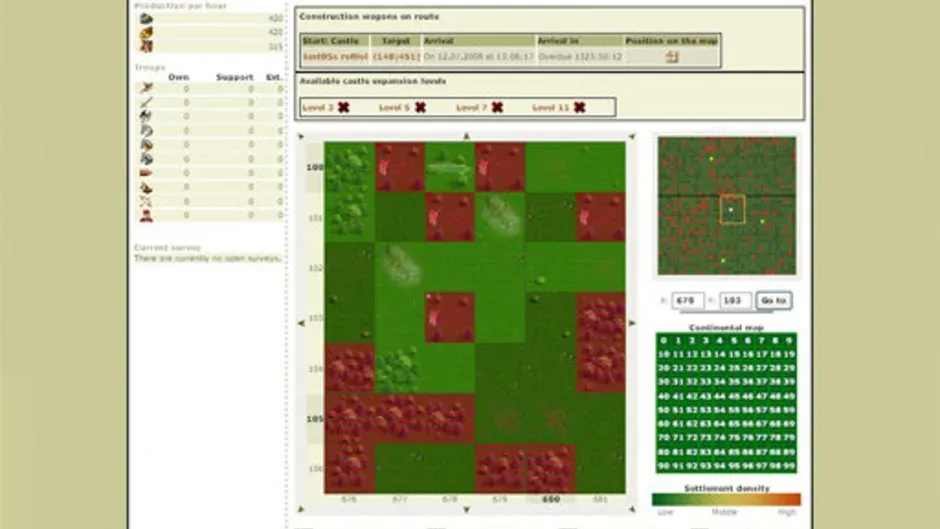Open the Level 3 castle expansion link
The height and width of the screenshot is (529, 940).
(x=318, y=108)
